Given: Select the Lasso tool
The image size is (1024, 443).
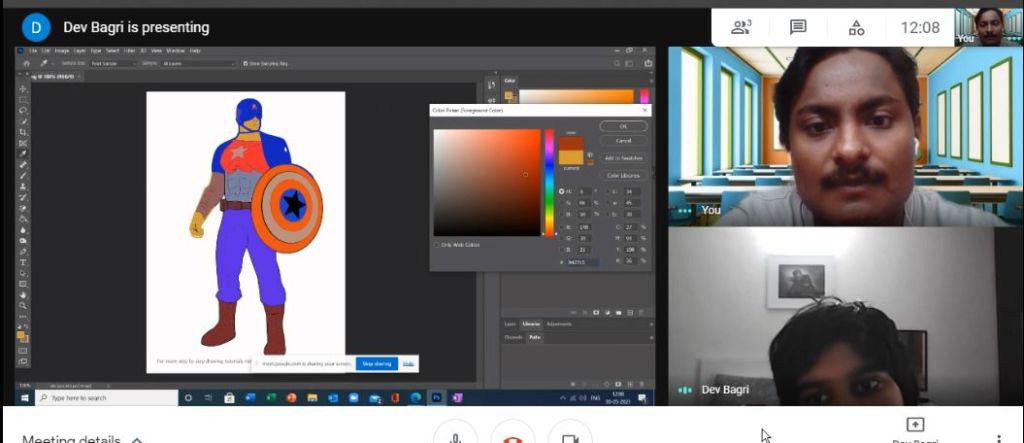Looking at the screenshot, I should tap(23, 110).
